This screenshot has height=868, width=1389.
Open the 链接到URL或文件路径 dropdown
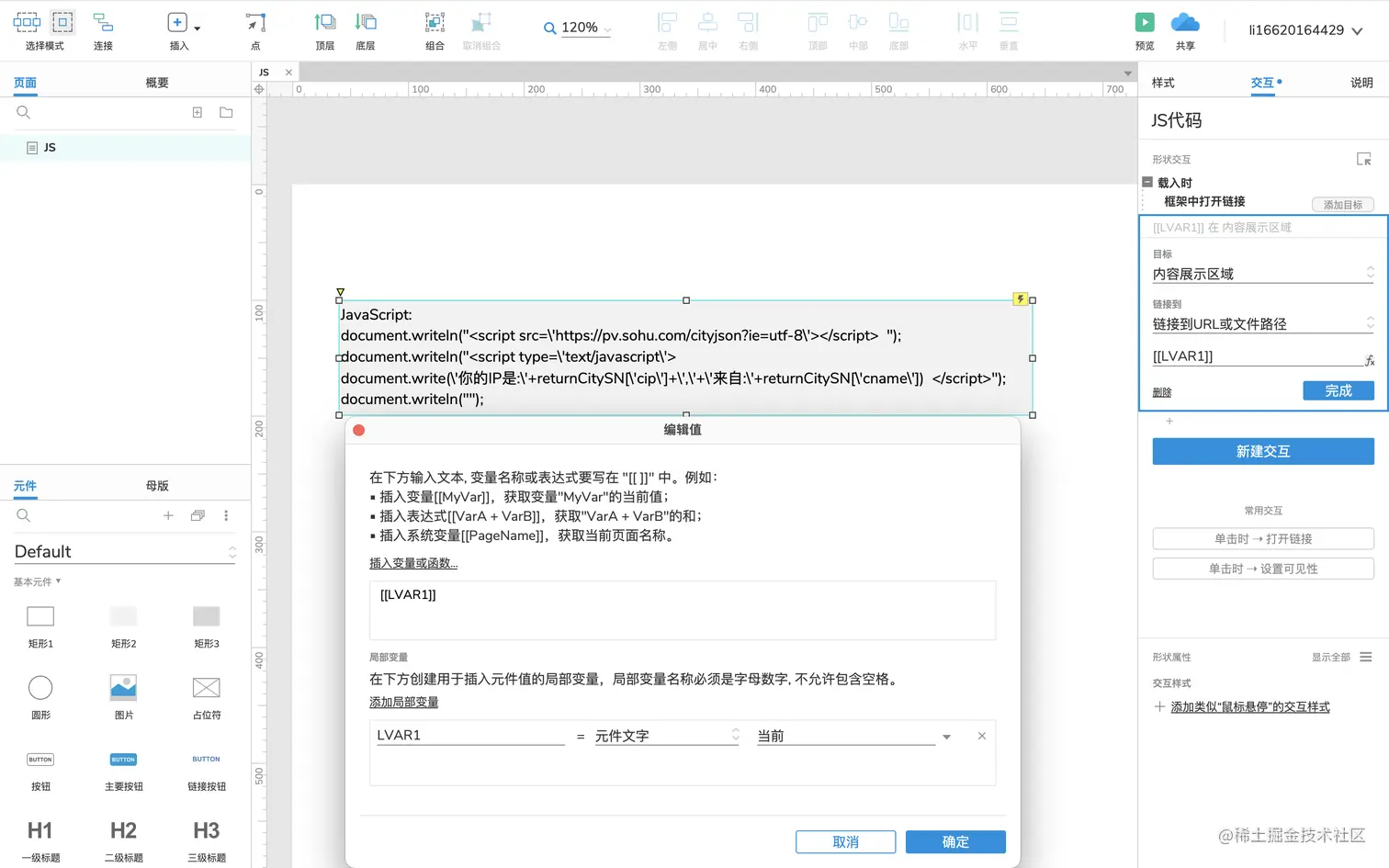coord(1263,323)
